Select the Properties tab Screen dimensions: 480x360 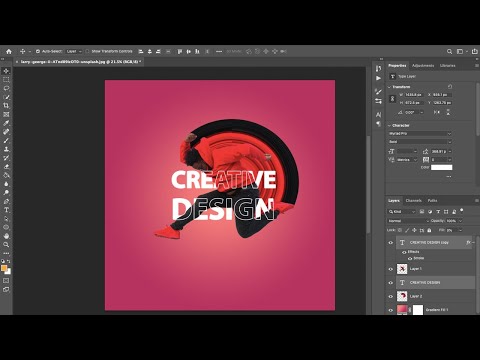click(x=397, y=66)
